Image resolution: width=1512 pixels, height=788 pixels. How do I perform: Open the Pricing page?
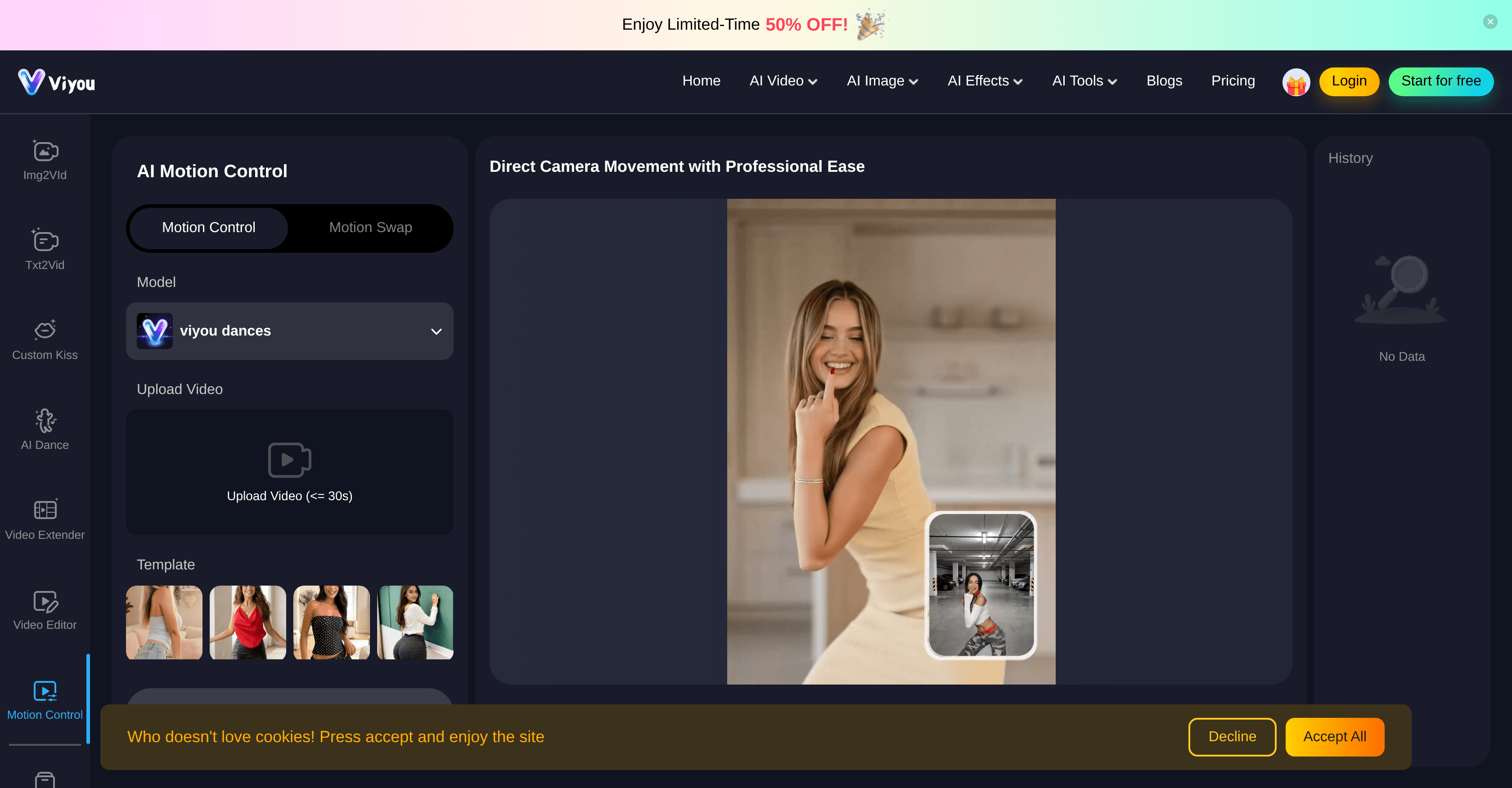pos(1233,81)
